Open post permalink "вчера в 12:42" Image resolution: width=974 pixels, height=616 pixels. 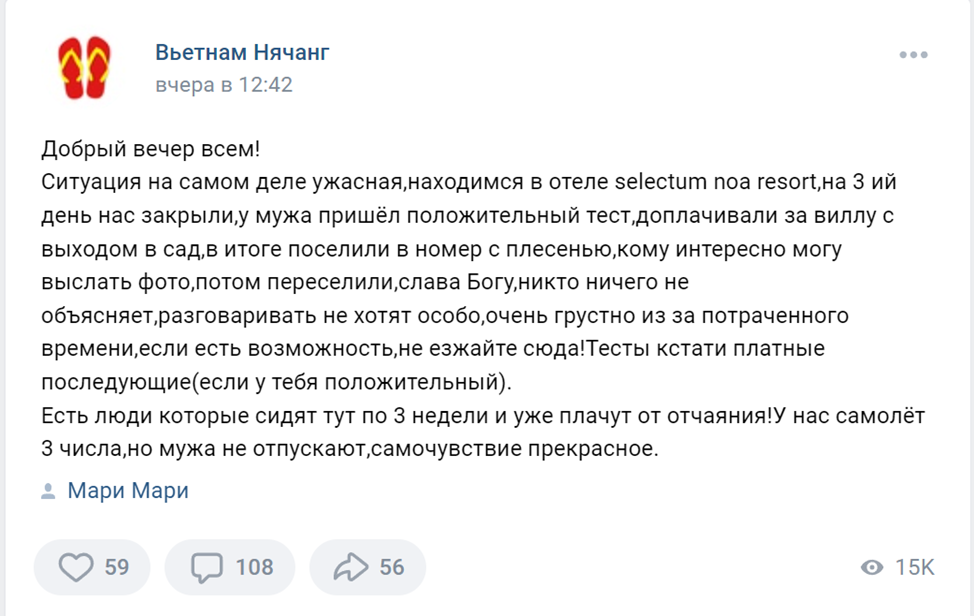coord(224,84)
